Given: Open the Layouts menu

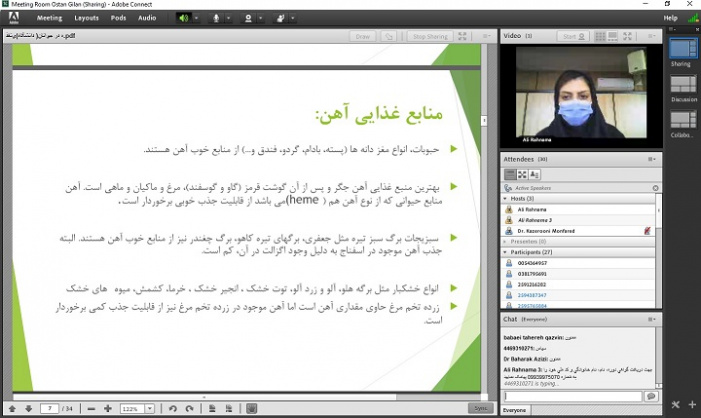Looking at the screenshot, I should [86, 18].
